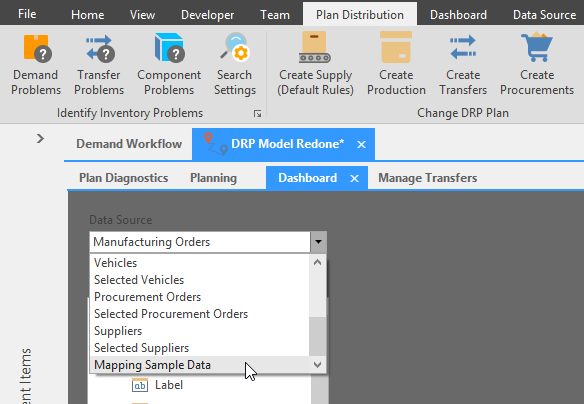
Task: Choose Procurement Orders option
Action: [200, 297]
